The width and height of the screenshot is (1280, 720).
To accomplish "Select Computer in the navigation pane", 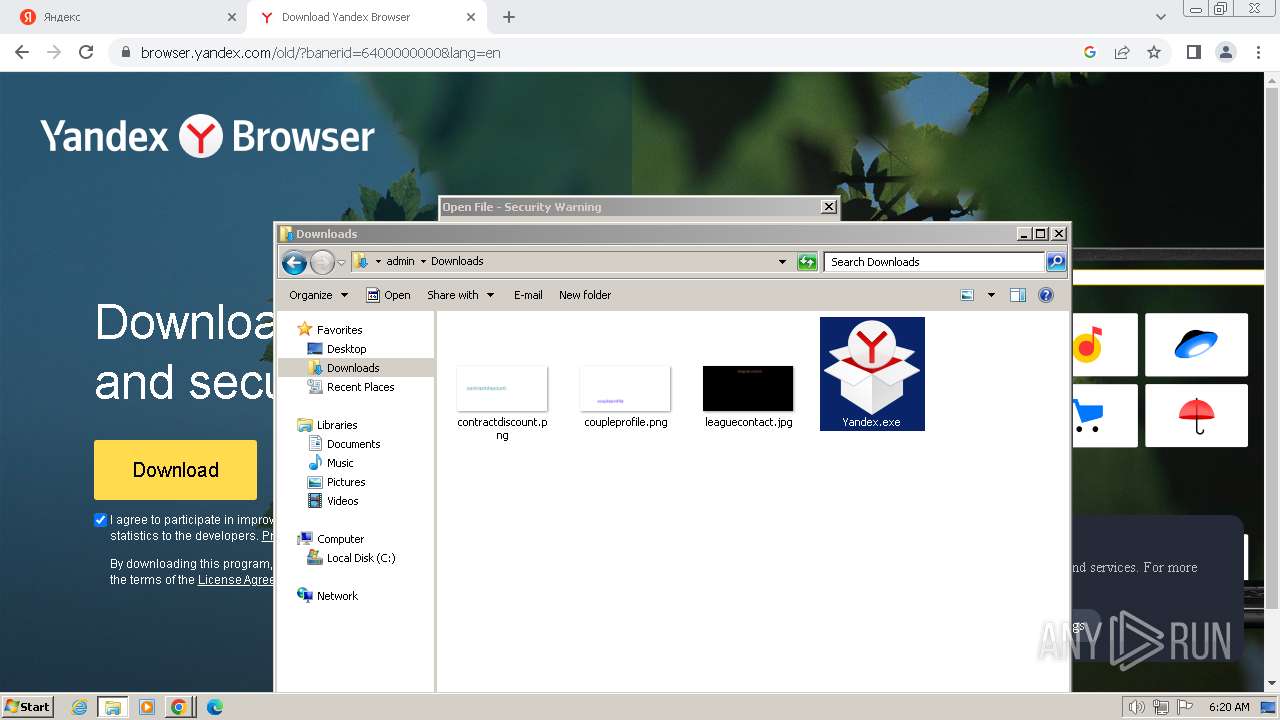I will point(340,539).
